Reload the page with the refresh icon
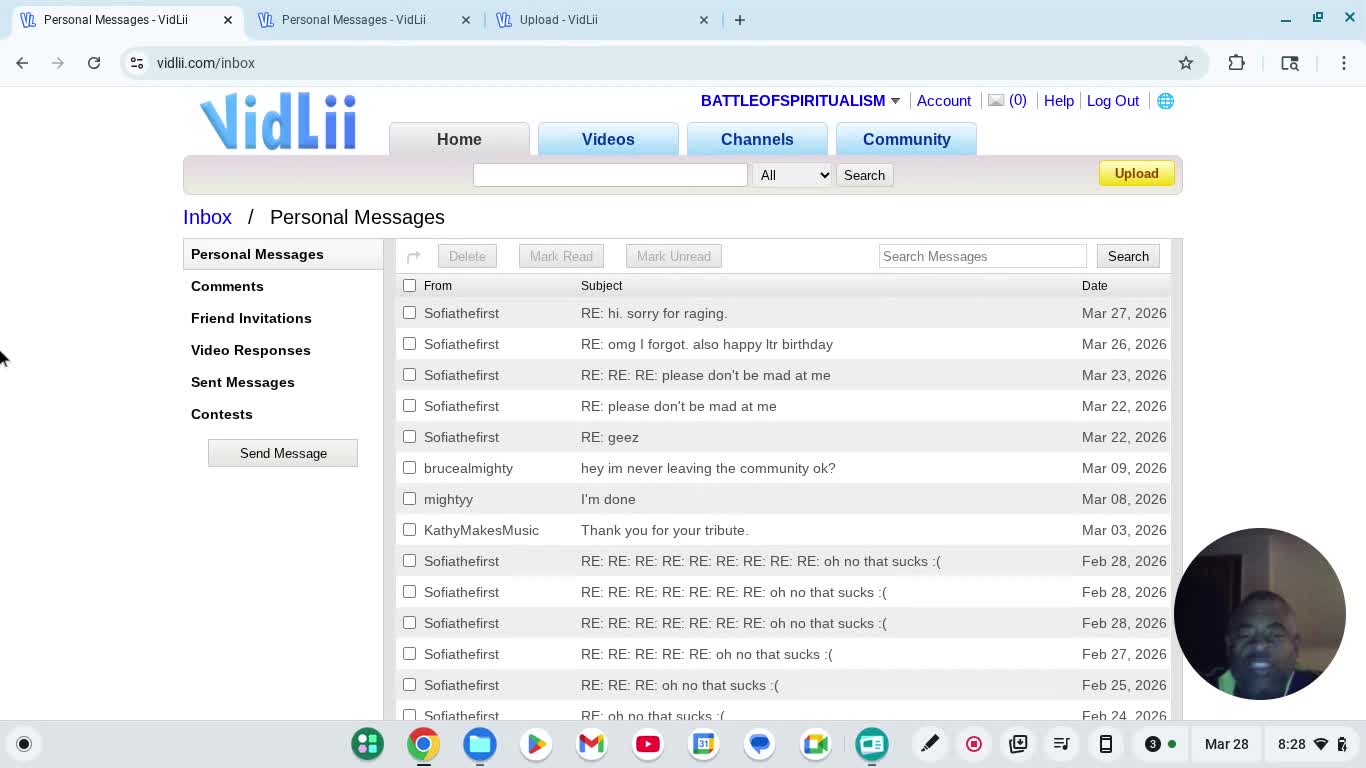The width and height of the screenshot is (1366, 768). 94,63
